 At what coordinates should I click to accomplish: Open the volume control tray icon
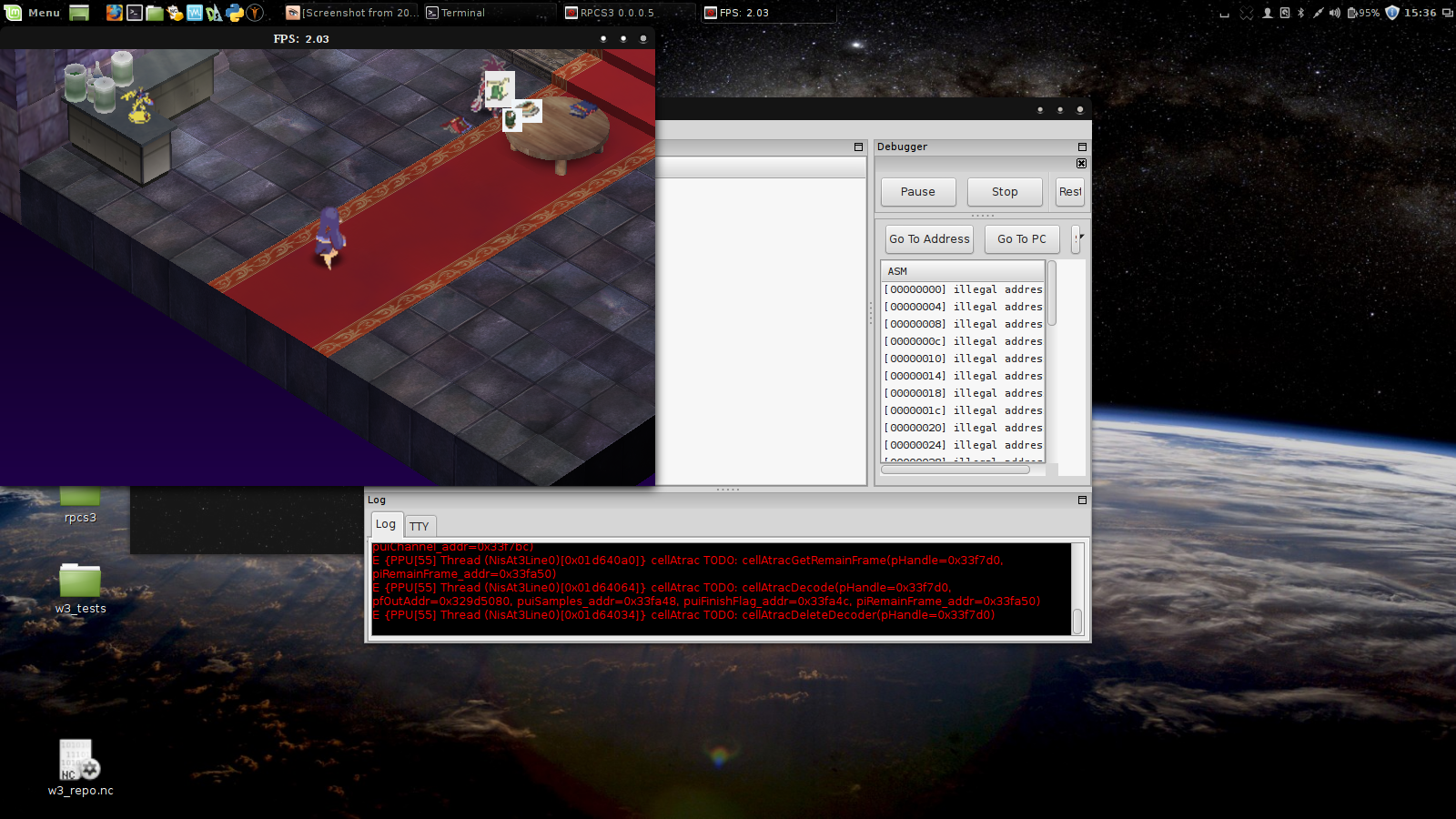click(x=1335, y=13)
